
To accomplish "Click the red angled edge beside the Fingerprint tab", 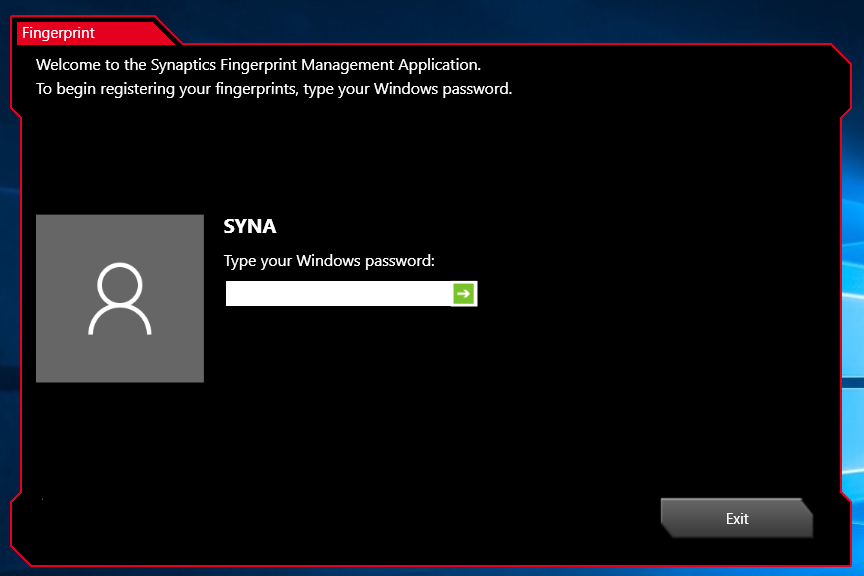I will click(x=169, y=33).
